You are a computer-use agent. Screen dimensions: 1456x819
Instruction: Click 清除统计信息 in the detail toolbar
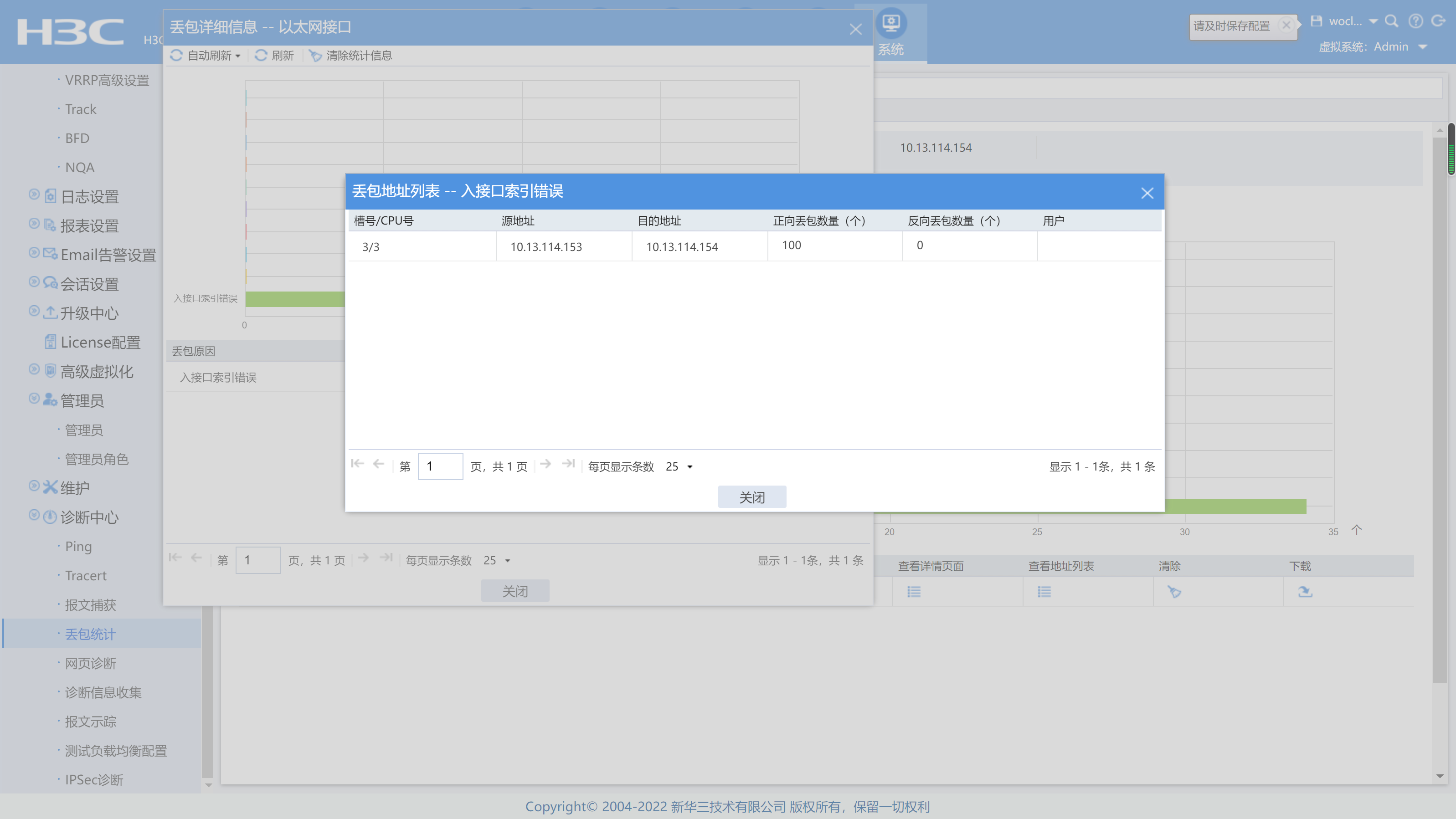[351, 56]
